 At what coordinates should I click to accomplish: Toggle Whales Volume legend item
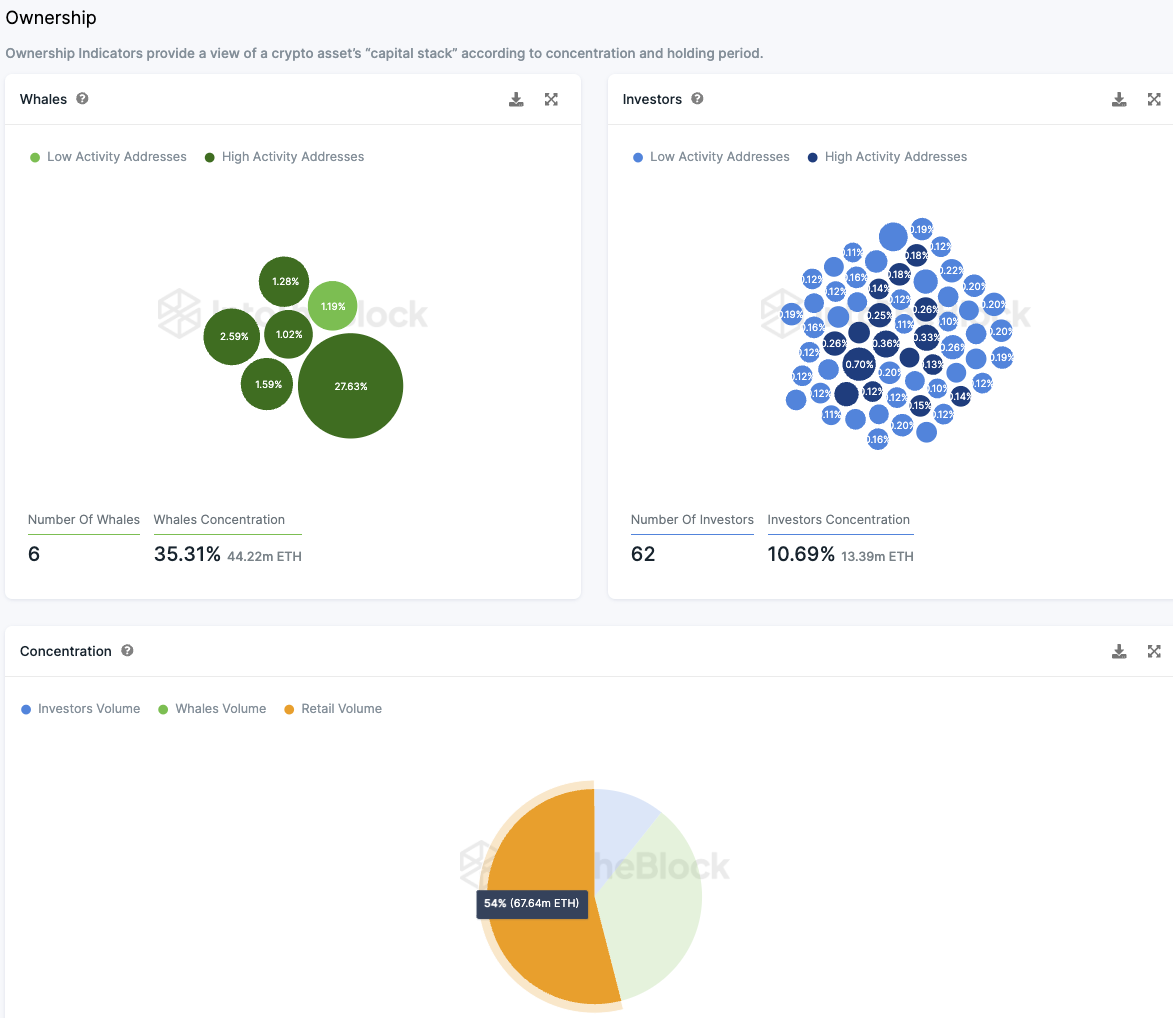(212, 709)
